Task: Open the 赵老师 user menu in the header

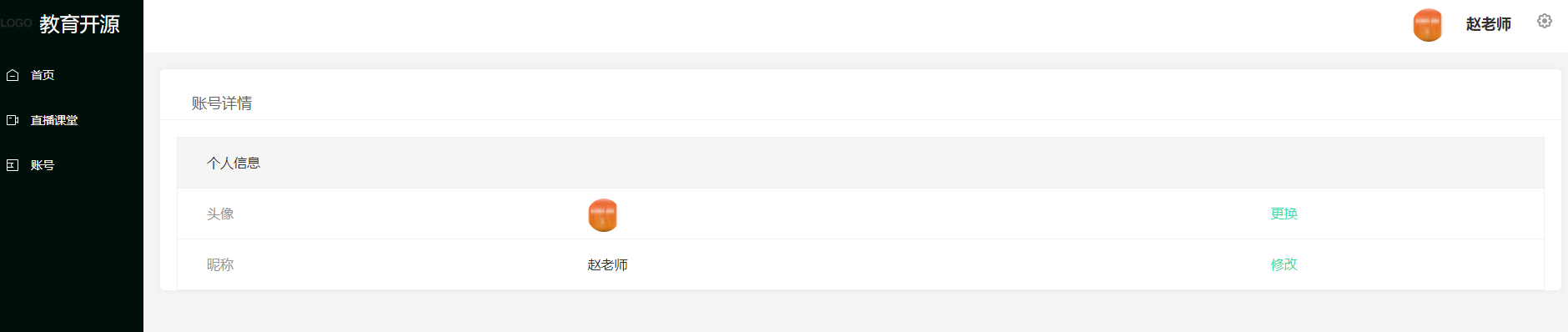Action: coord(1489,25)
